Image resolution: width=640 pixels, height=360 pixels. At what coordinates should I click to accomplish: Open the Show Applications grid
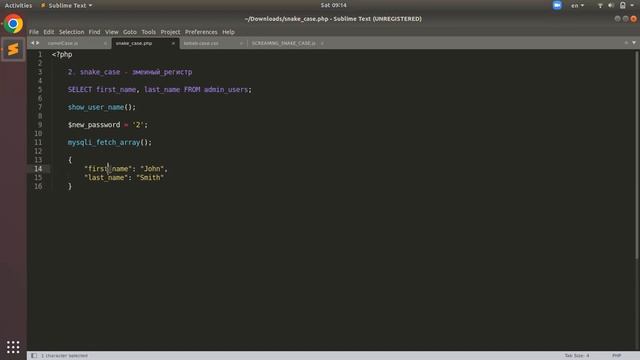(x=13, y=347)
